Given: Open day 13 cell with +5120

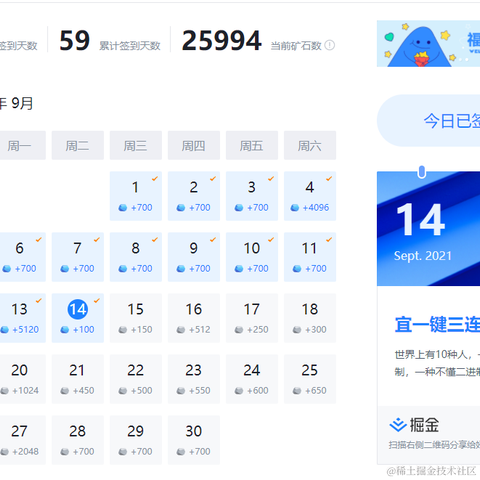Looking at the screenshot, I should tap(23, 318).
